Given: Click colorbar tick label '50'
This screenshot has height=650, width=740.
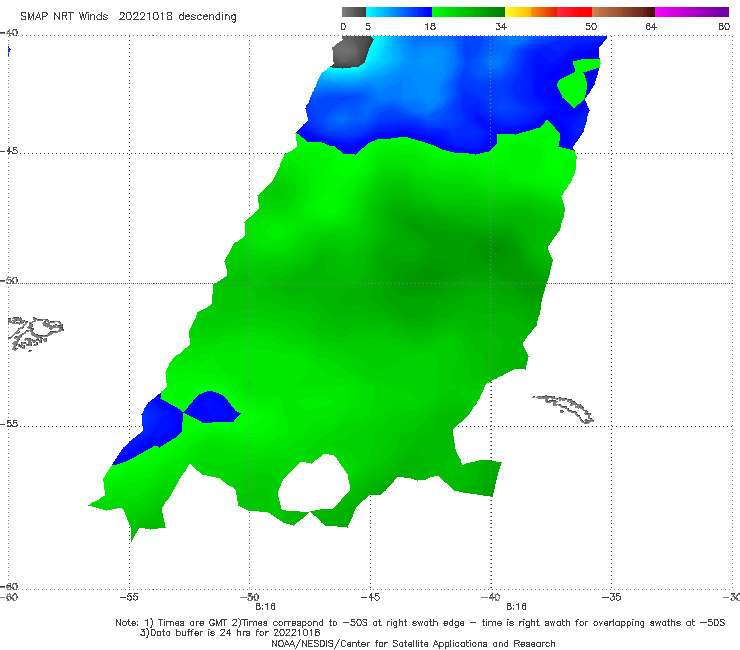Looking at the screenshot, I should pos(591,27).
